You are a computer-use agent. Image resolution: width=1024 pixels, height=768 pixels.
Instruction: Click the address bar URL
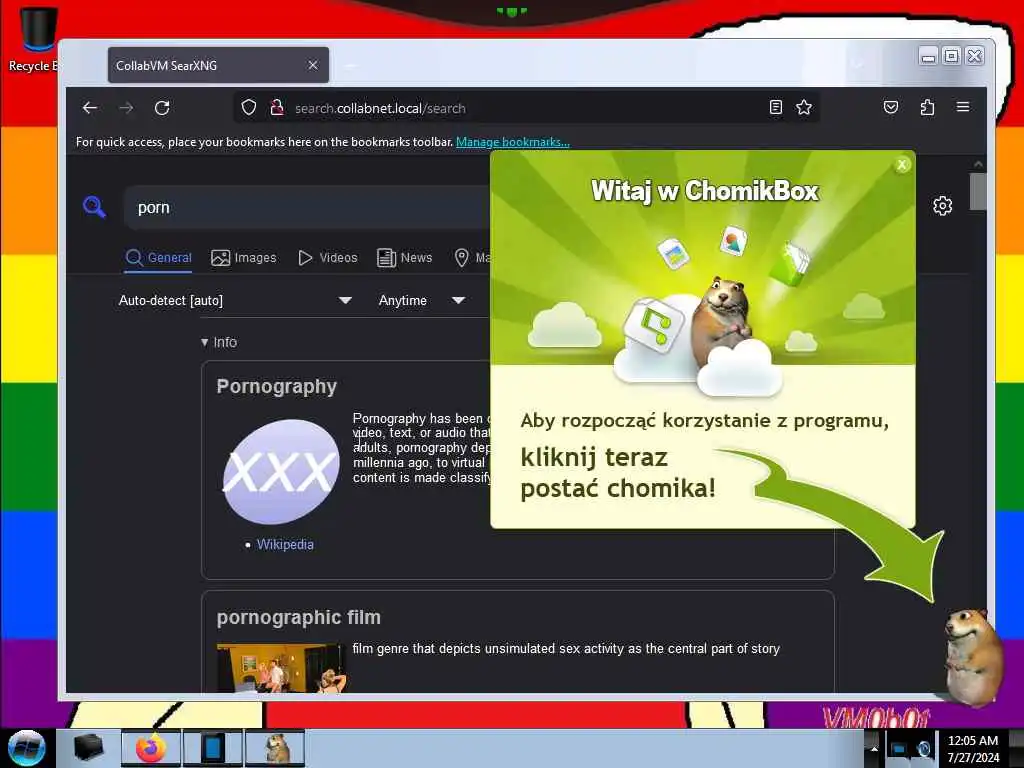(380, 108)
